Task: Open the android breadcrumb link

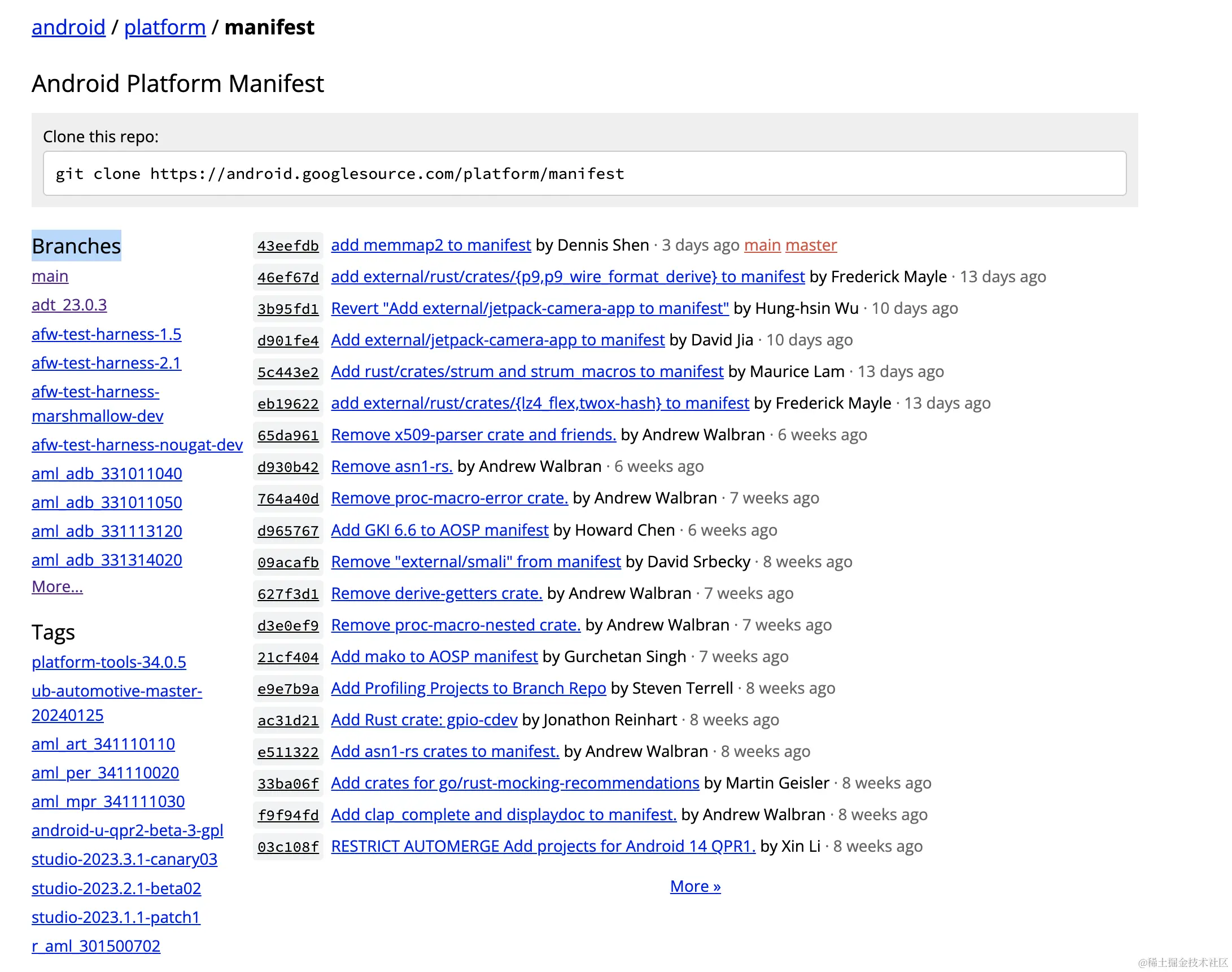Action: [x=68, y=27]
